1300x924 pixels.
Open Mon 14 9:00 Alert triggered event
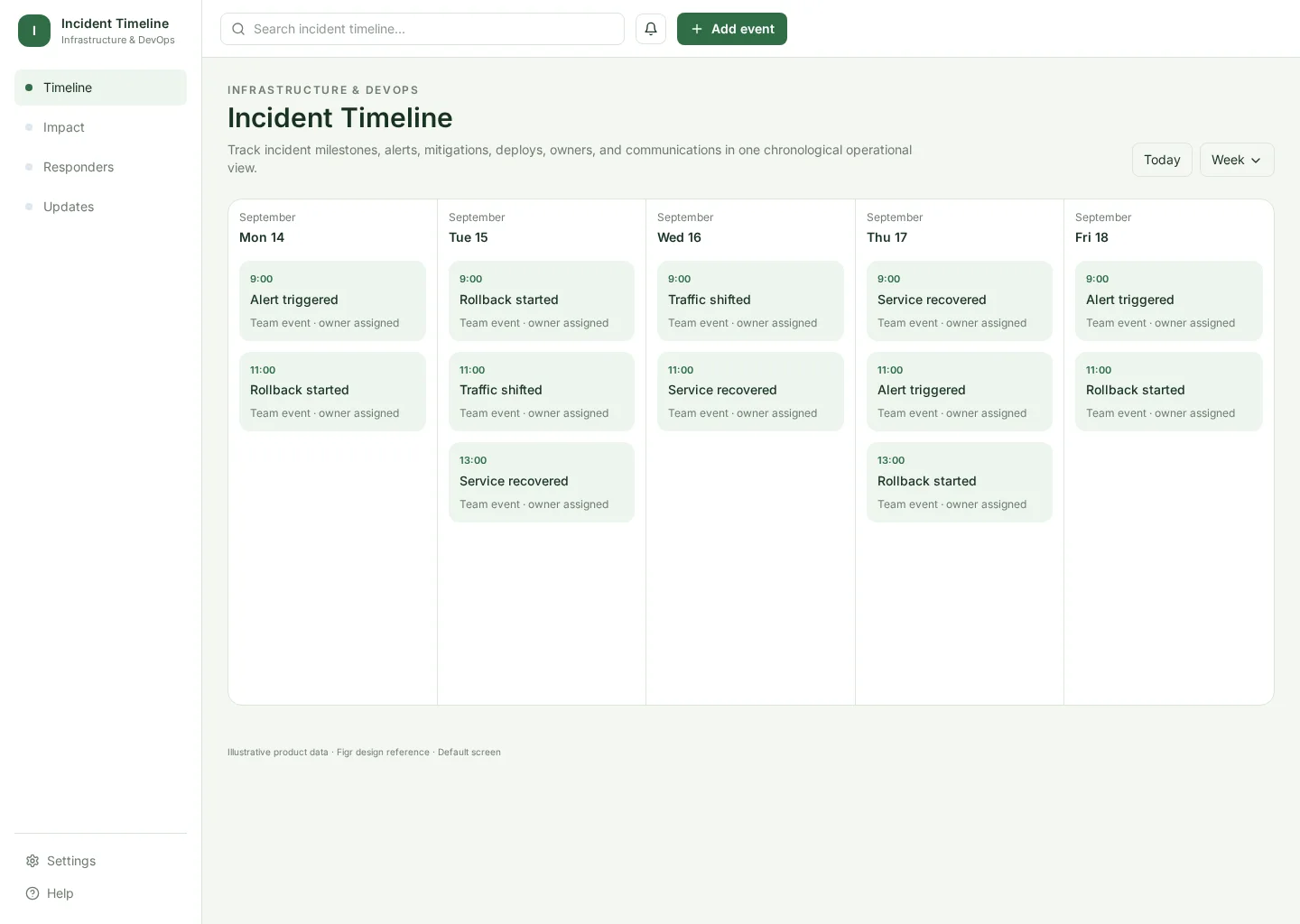[332, 300]
